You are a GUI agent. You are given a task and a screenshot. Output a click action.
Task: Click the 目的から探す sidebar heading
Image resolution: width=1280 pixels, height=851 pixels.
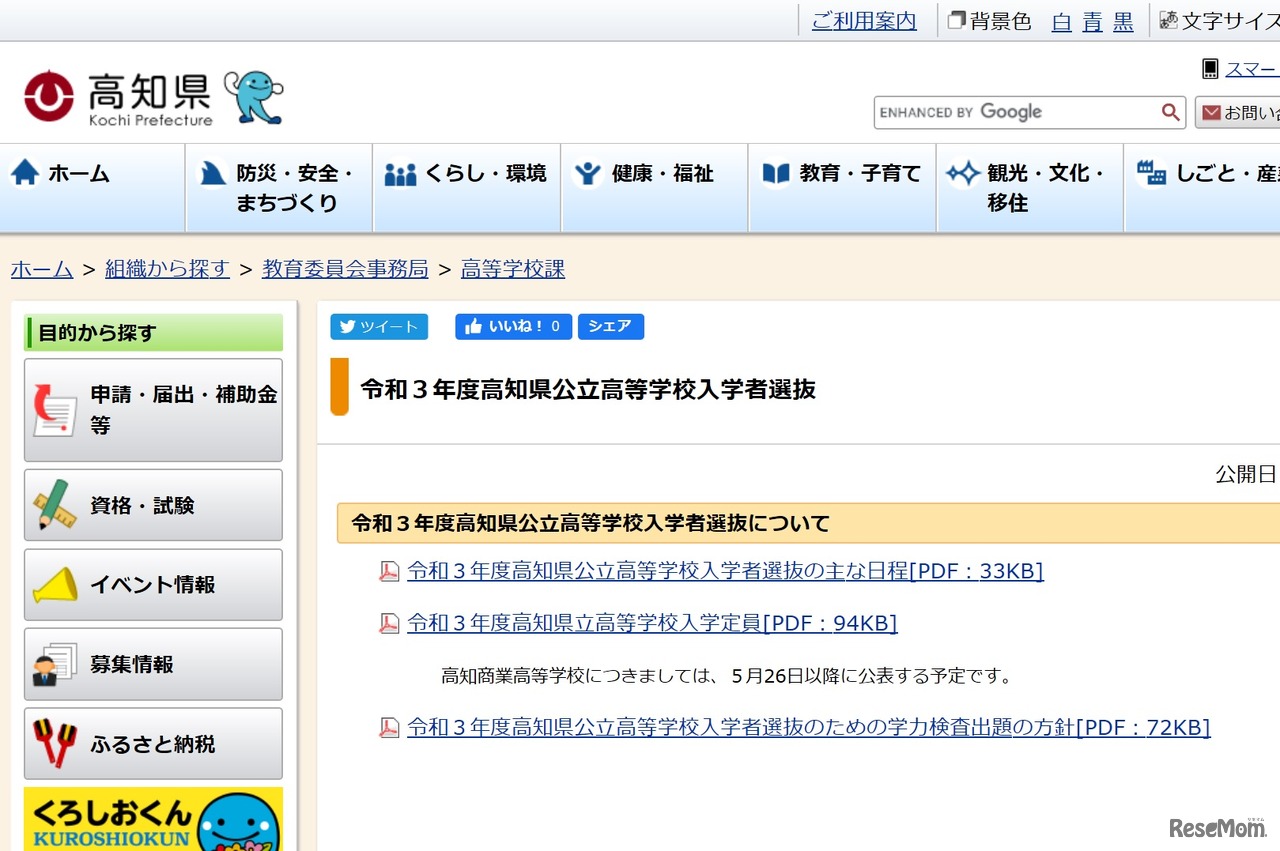[x=153, y=333]
